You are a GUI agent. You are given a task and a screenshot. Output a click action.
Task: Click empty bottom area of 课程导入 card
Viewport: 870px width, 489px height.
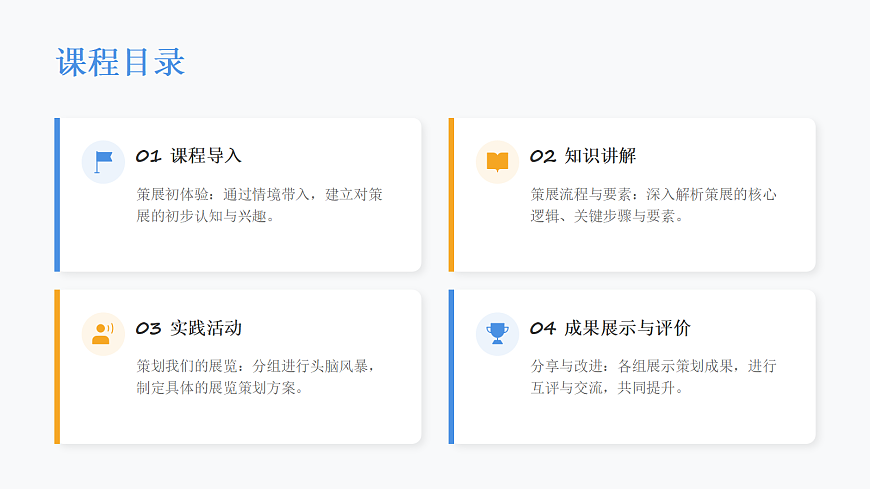[240, 250]
